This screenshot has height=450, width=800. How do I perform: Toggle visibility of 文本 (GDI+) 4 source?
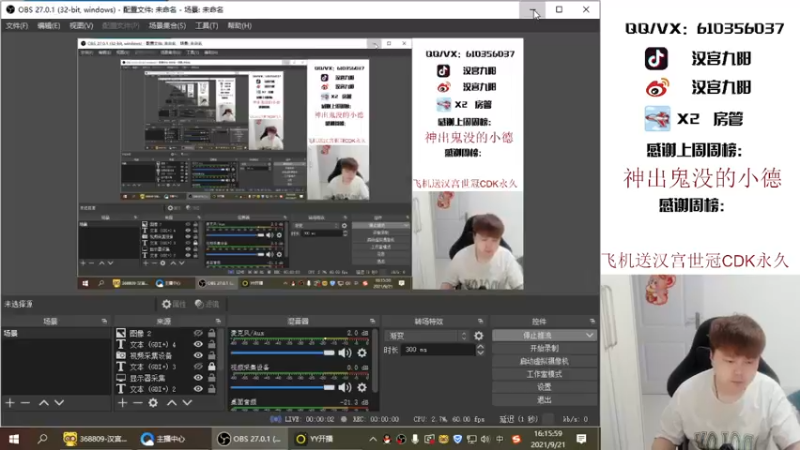tap(198, 344)
